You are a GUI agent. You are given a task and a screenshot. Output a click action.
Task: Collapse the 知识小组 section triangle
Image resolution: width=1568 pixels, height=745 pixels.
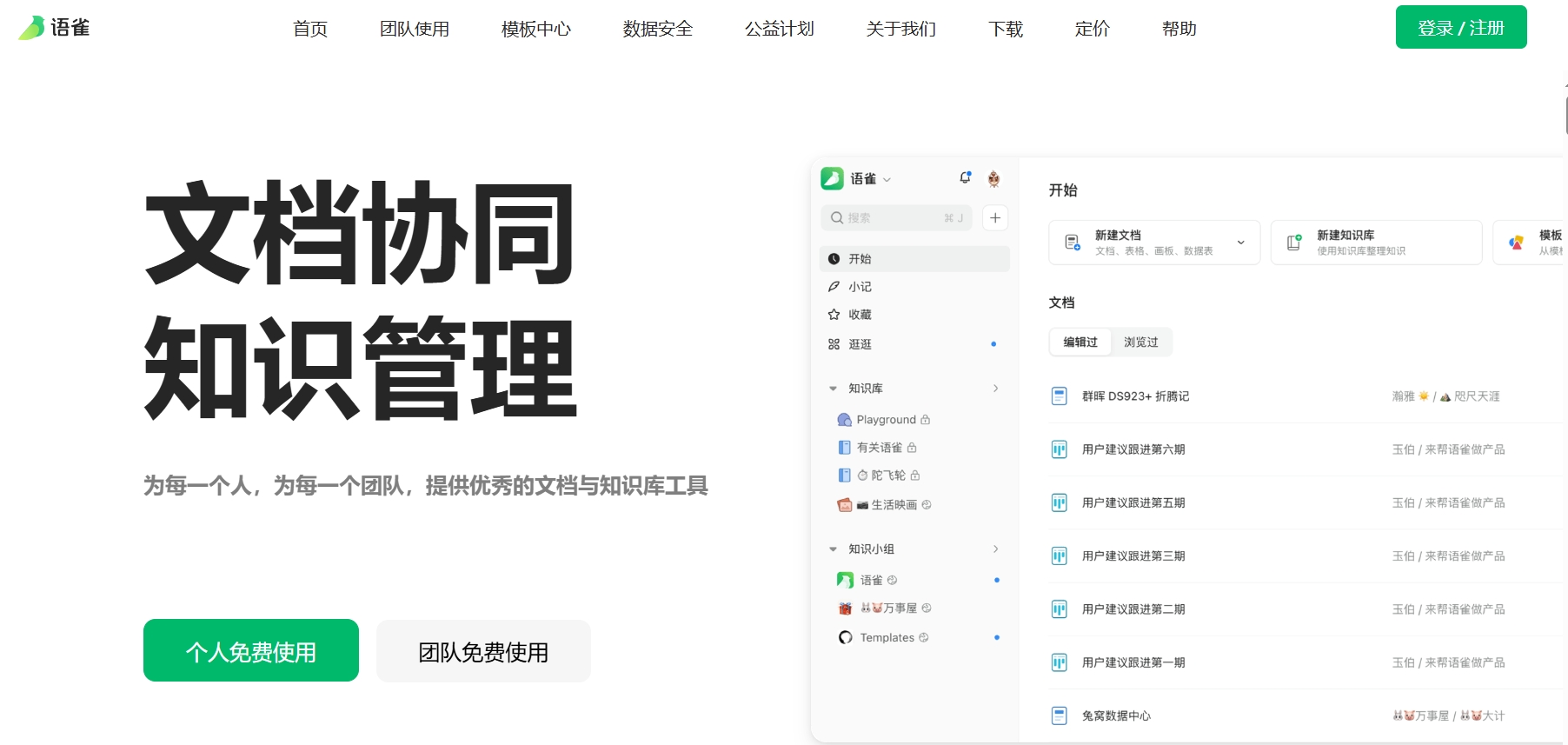[833, 549]
